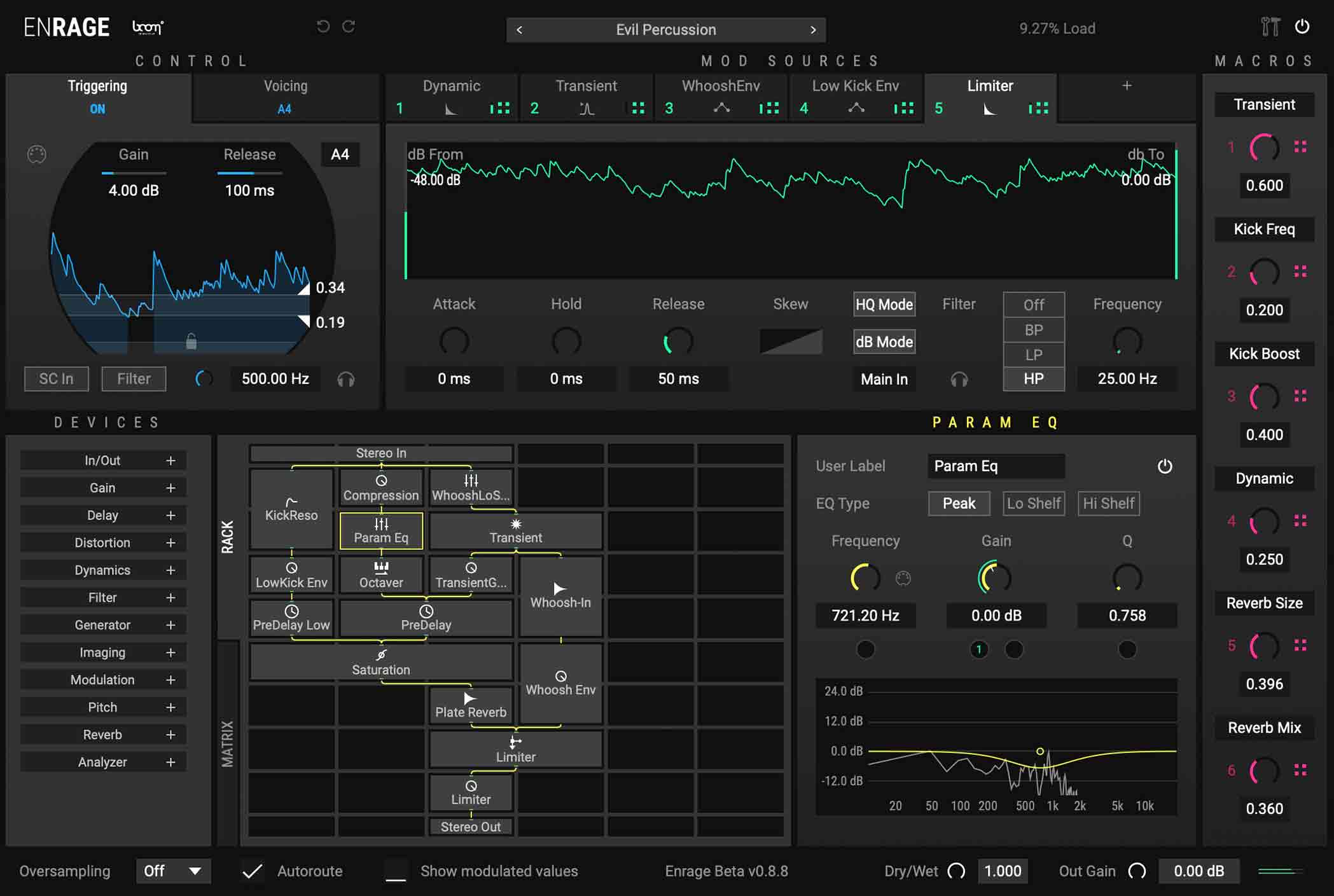Click the undo arrow icon
Viewport: 1334px width, 896px height.
[323, 27]
